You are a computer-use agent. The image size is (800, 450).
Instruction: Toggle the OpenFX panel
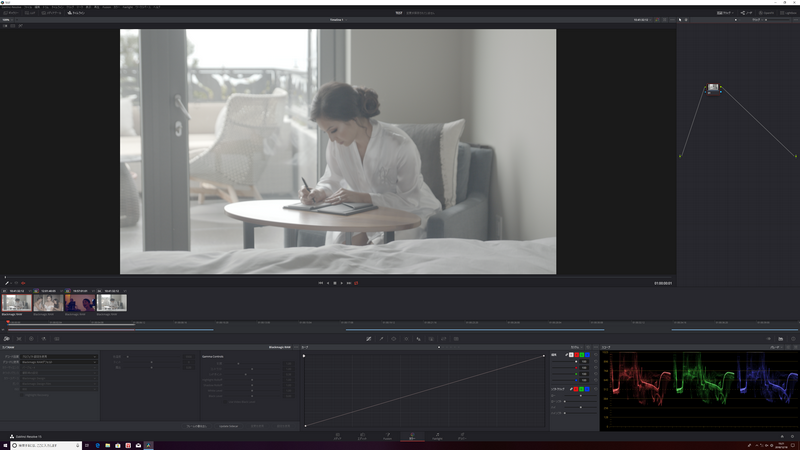[766, 13]
